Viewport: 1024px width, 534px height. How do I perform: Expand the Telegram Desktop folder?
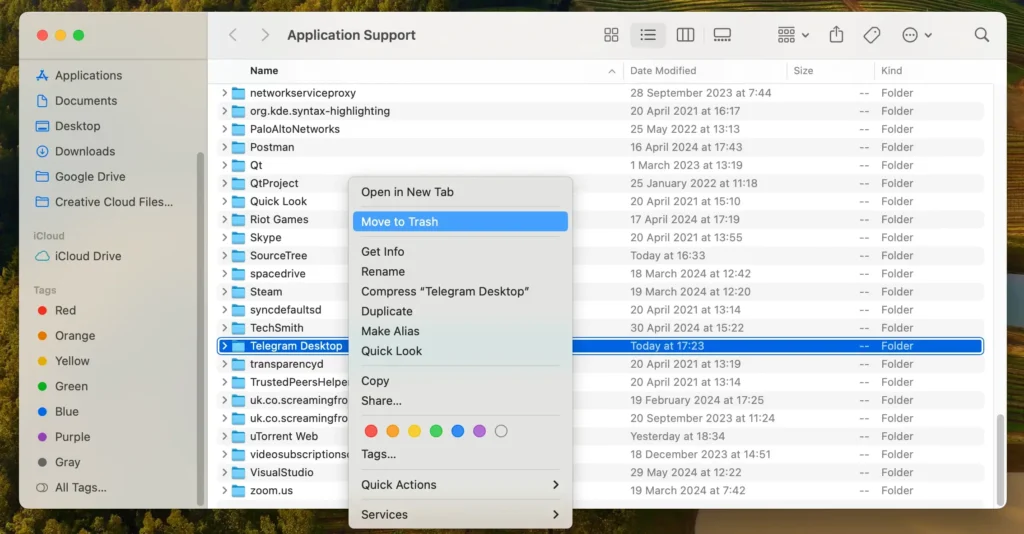point(224,346)
